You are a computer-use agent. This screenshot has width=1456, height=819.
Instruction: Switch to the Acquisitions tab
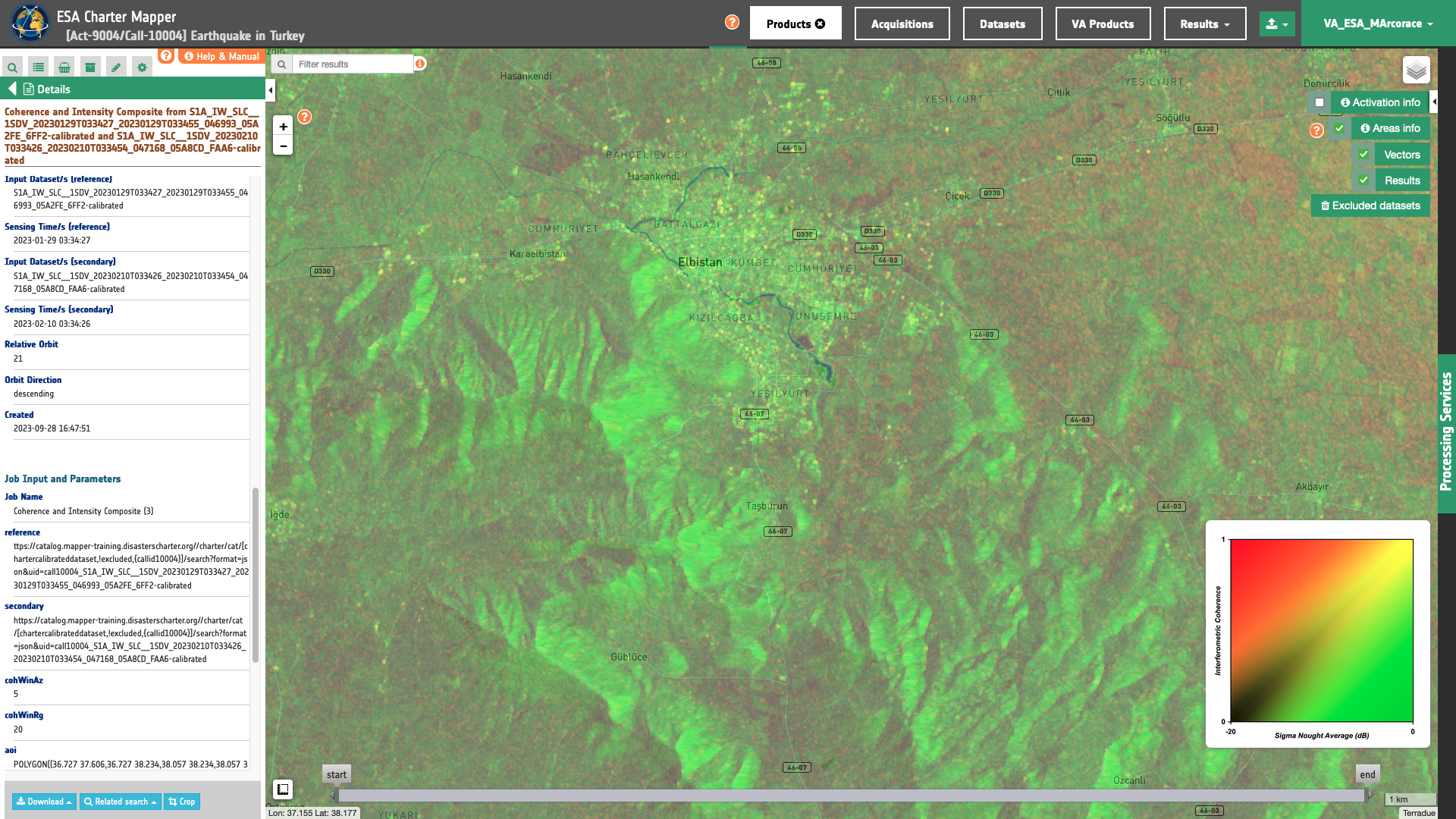pyautogui.click(x=902, y=24)
